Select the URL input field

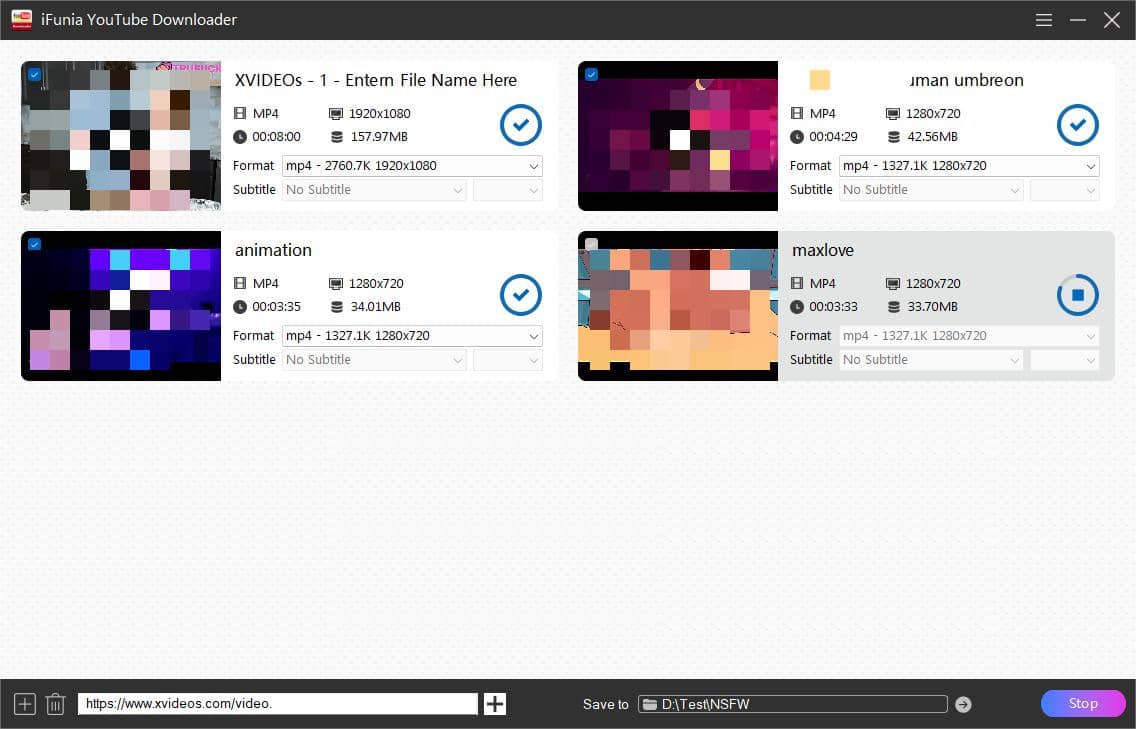[x=277, y=703]
